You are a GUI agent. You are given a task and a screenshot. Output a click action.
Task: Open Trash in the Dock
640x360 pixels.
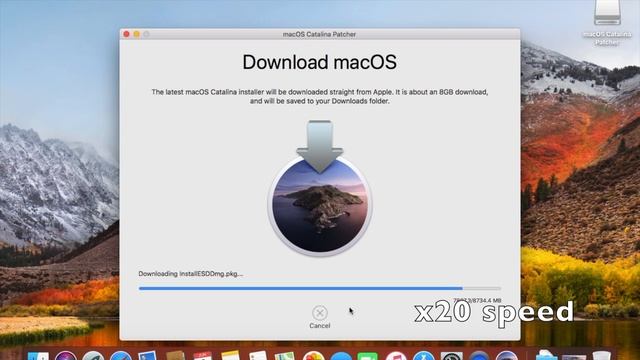(x=601, y=356)
